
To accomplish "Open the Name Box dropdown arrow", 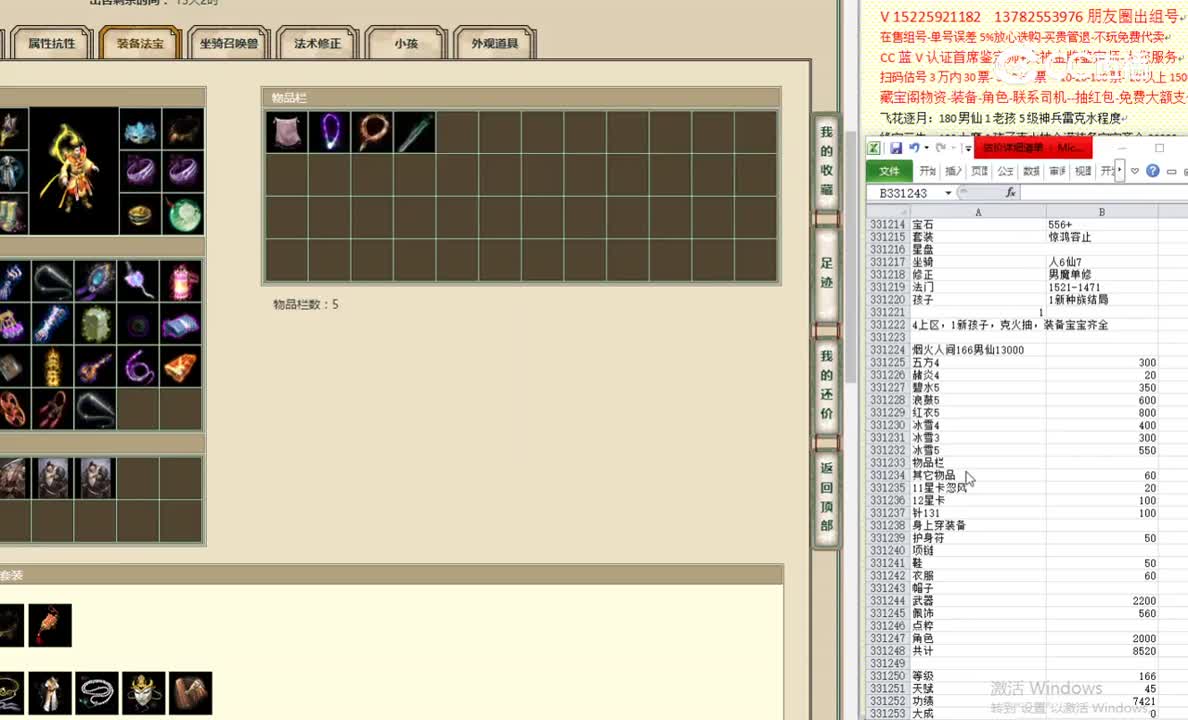I will point(948,191).
